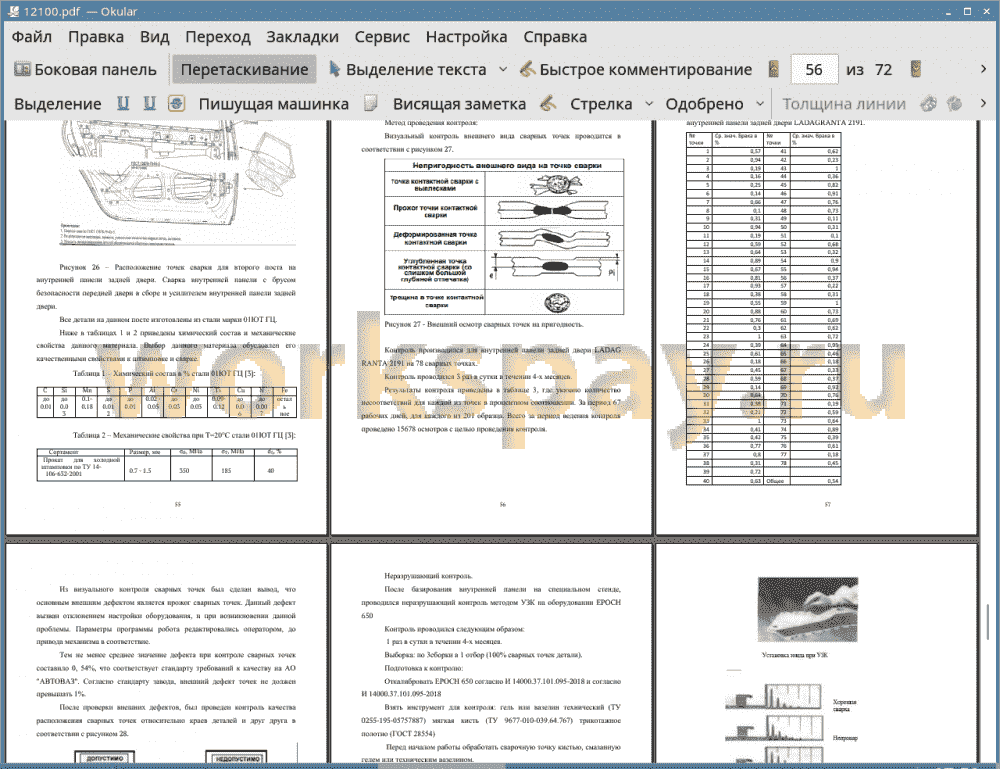The image size is (1000, 769).
Task: Open the Файл menu
Action: point(31,37)
